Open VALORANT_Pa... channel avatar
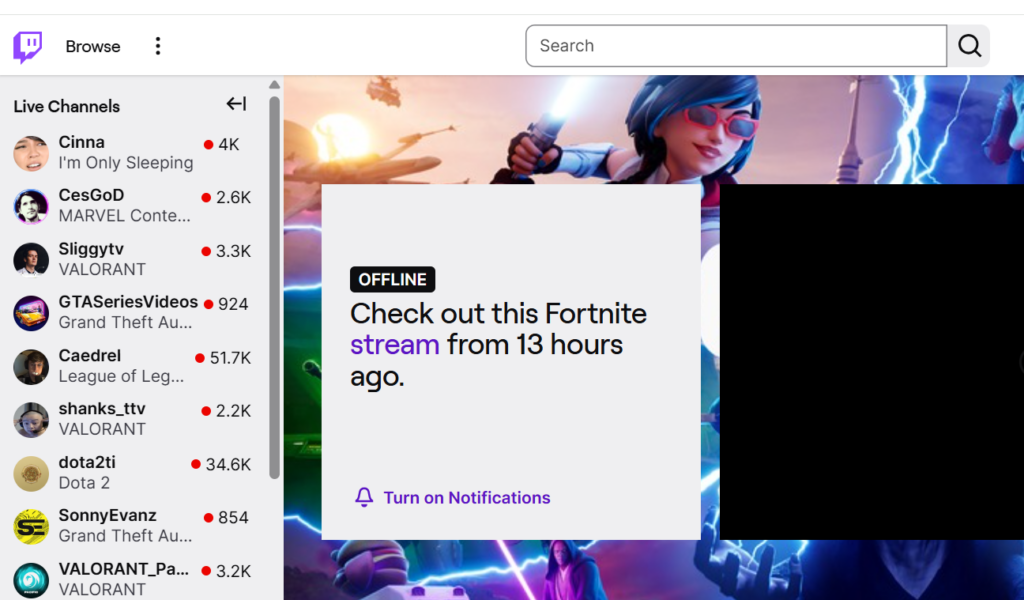The width and height of the screenshot is (1024, 600). (x=31, y=580)
